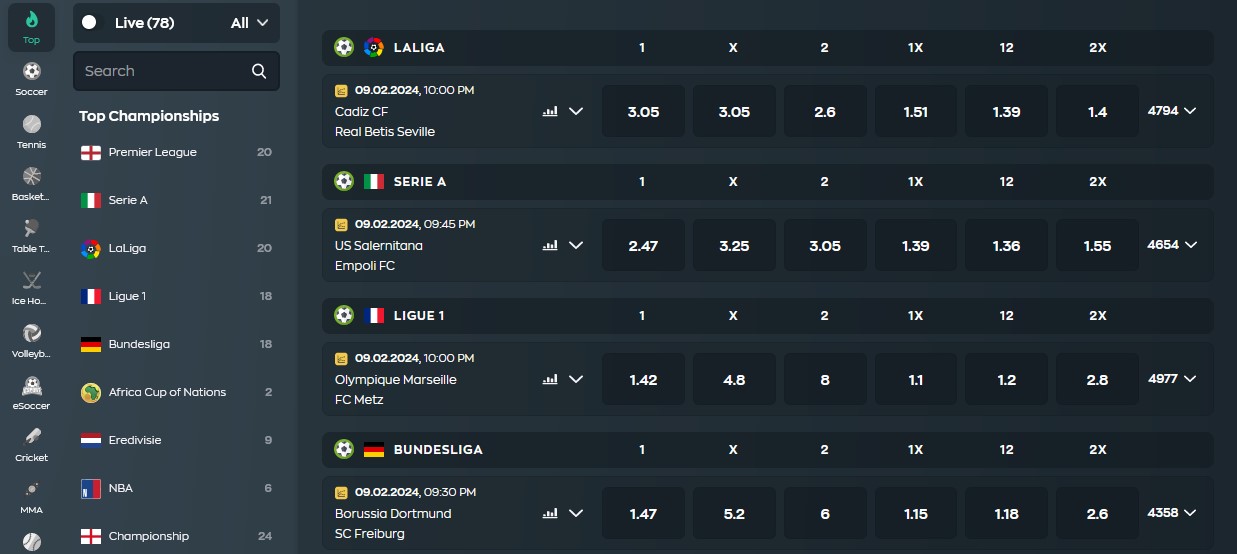Open the Top flame icon tab
The height and width of the screenshot is (554, 1237).
pyautogui.click(x=31, y=27)
